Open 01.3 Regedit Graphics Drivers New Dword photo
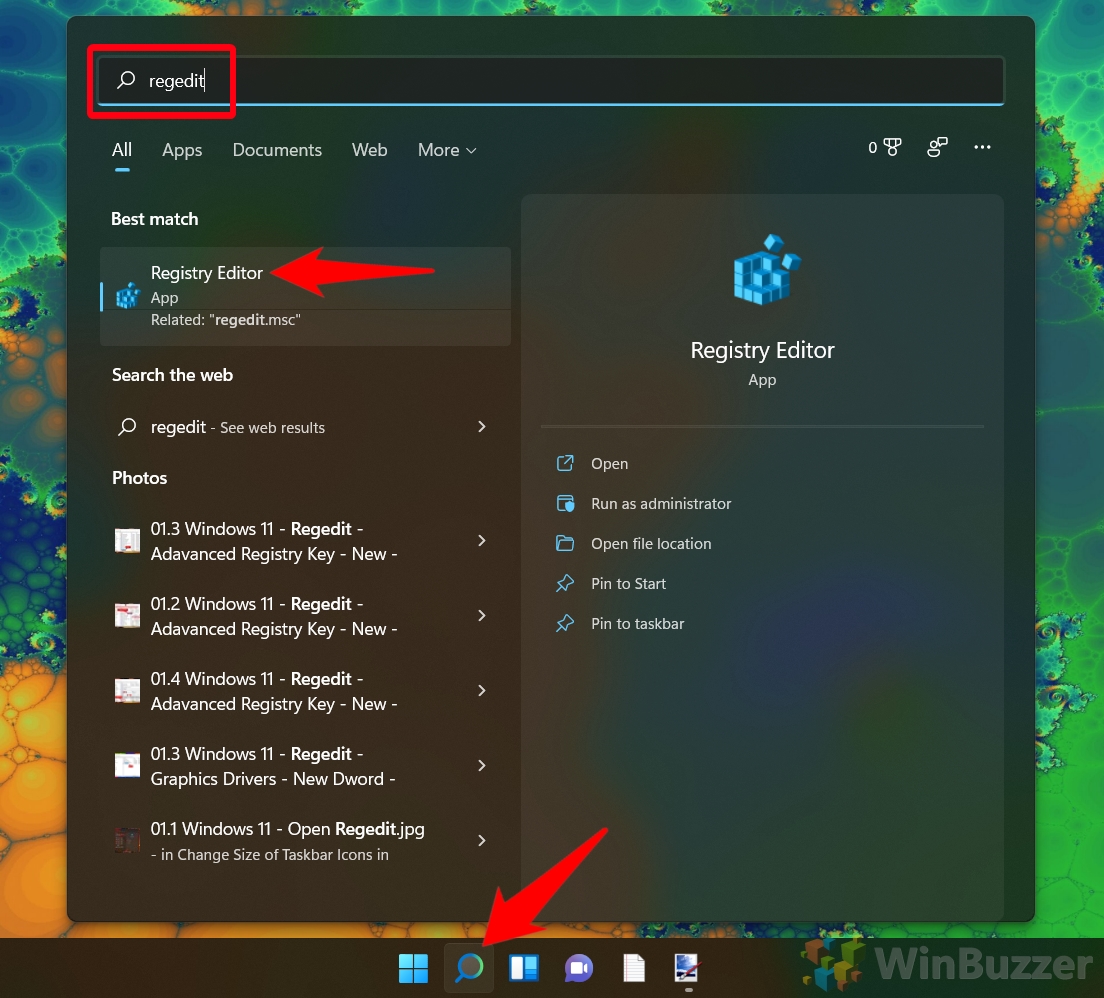This screenshot has height=998, width=1104. point(306,766)
